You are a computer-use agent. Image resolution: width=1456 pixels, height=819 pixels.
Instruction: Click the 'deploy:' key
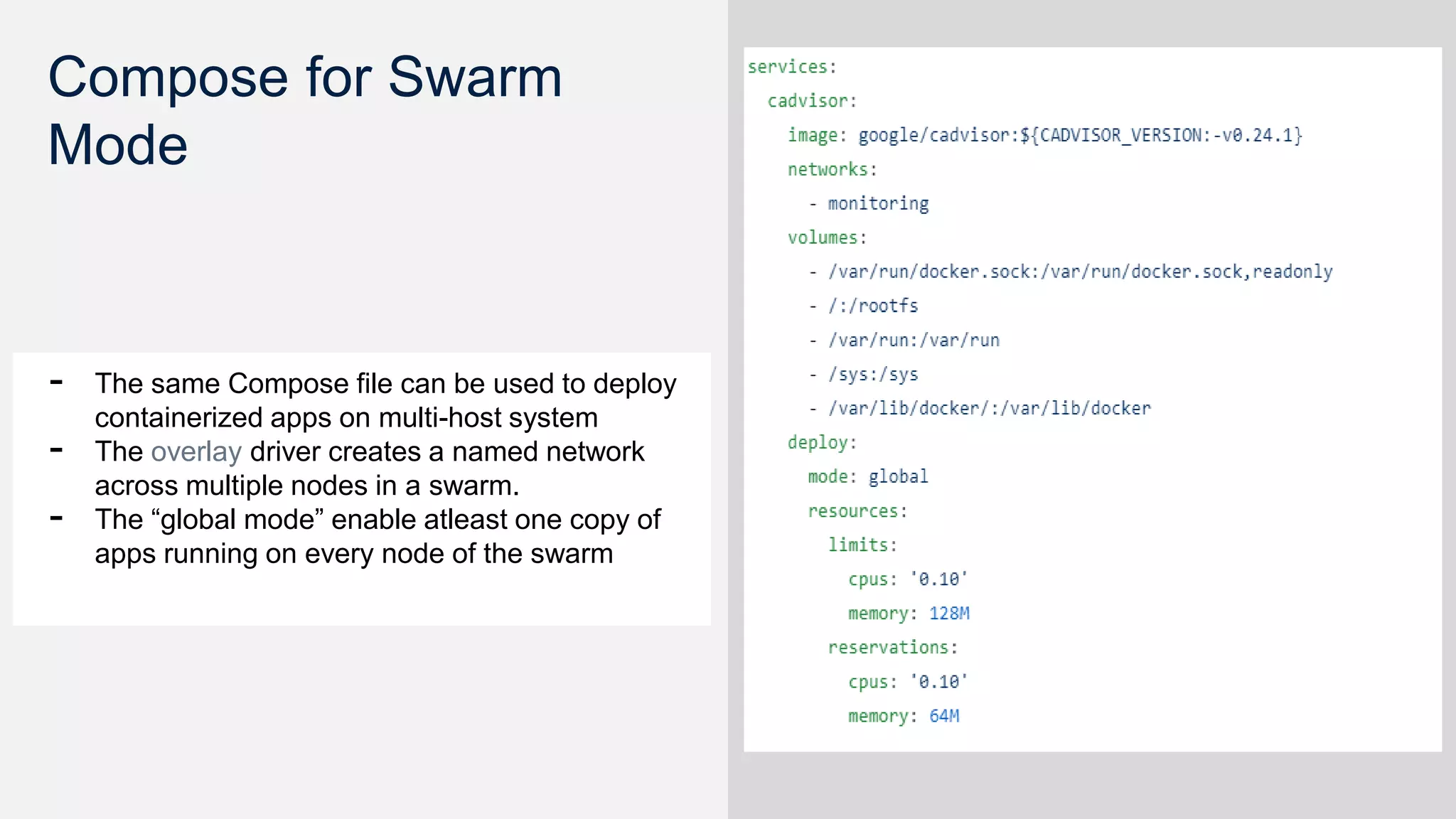pyautogui.click(x=822, y=442)
